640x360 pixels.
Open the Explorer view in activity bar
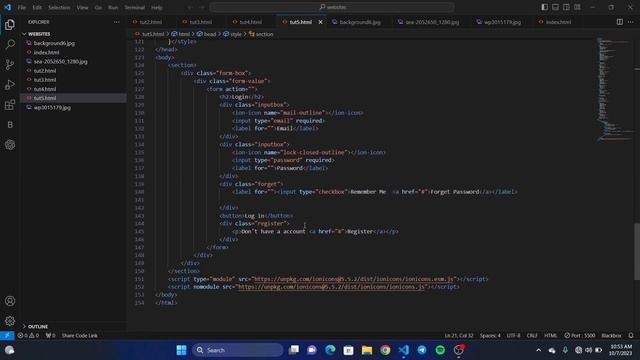tap(10, 24)
